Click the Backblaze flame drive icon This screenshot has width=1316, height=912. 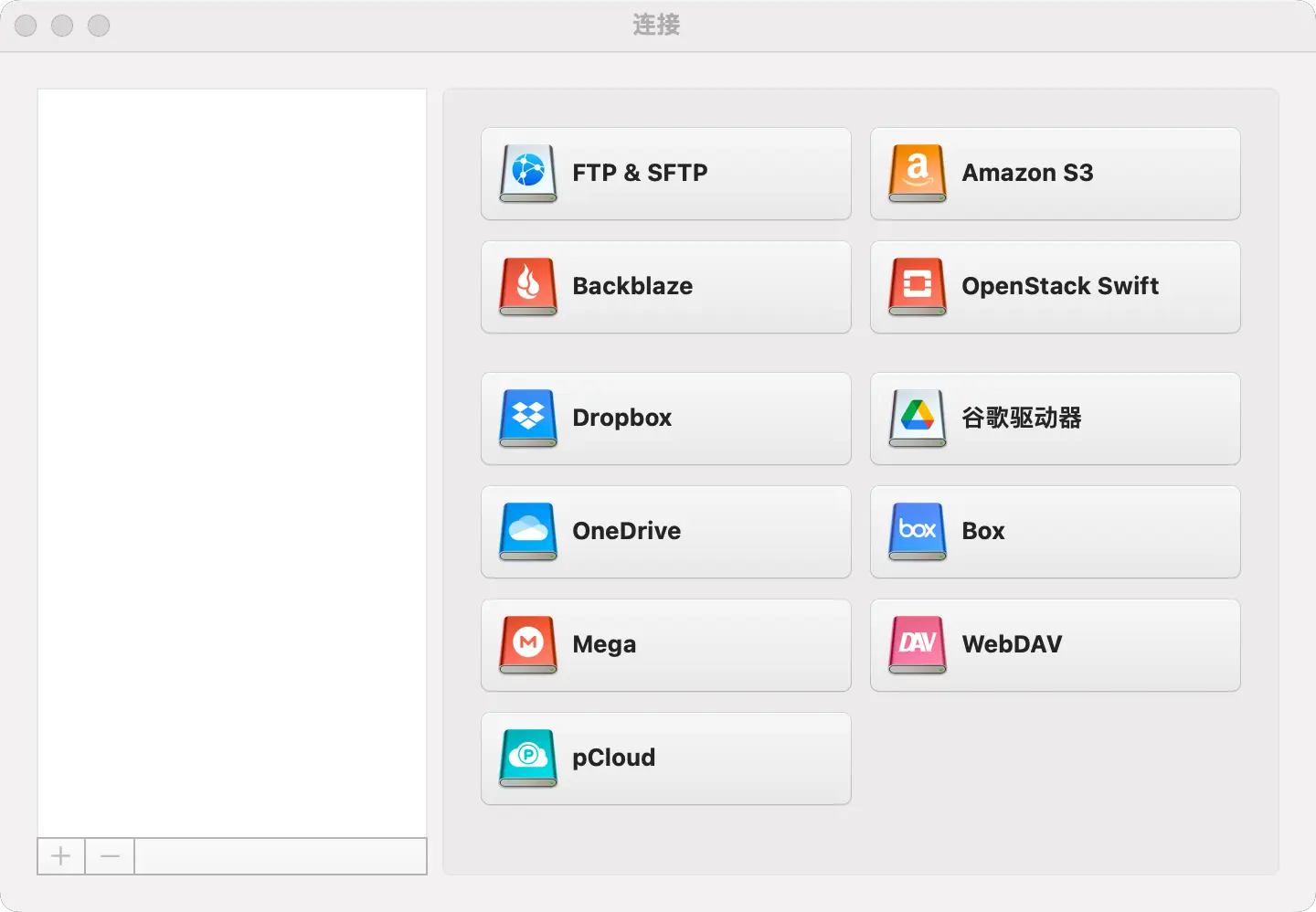pyautogui.click(x=528, y=286)
